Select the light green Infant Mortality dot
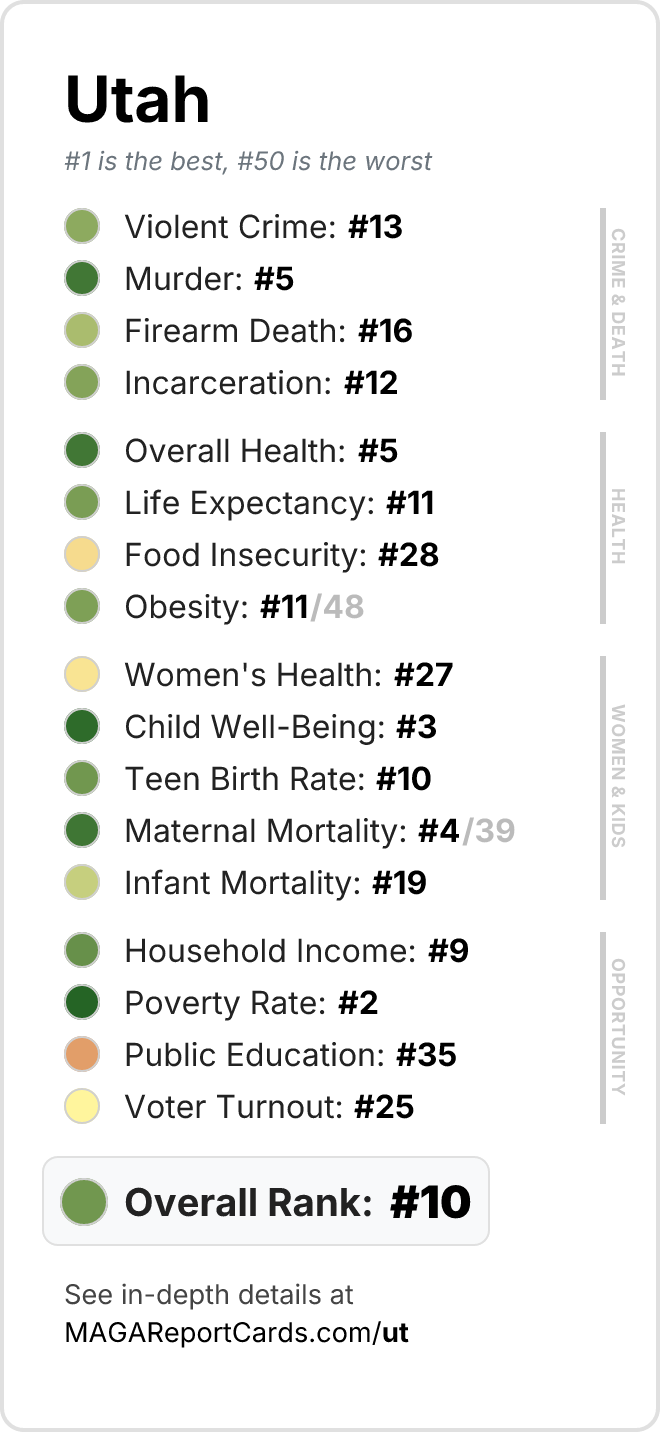 click(x=82, y=883)
